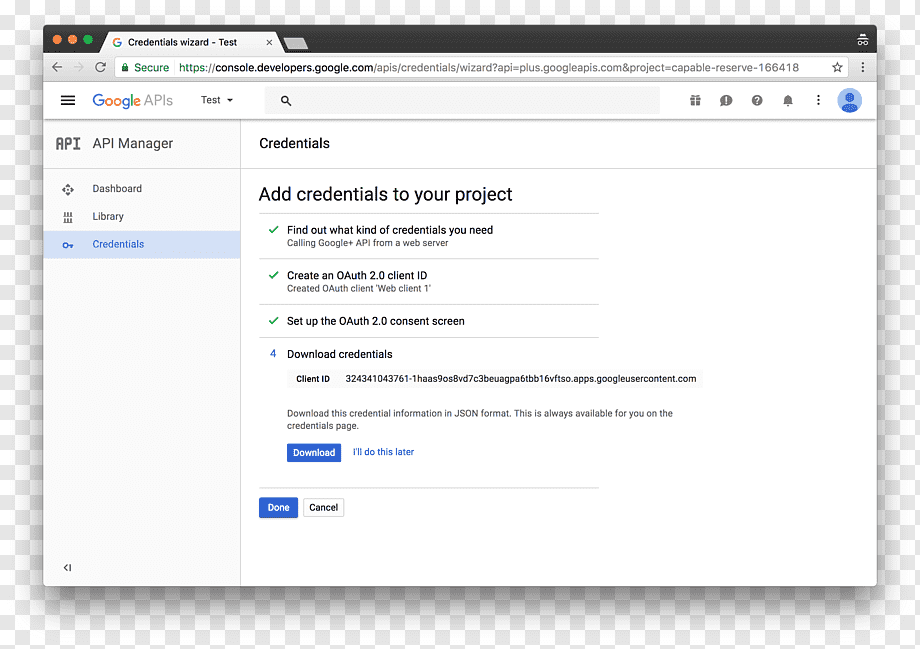Open the feedback alert icon

pyautogui.click(x=726, y=100)
